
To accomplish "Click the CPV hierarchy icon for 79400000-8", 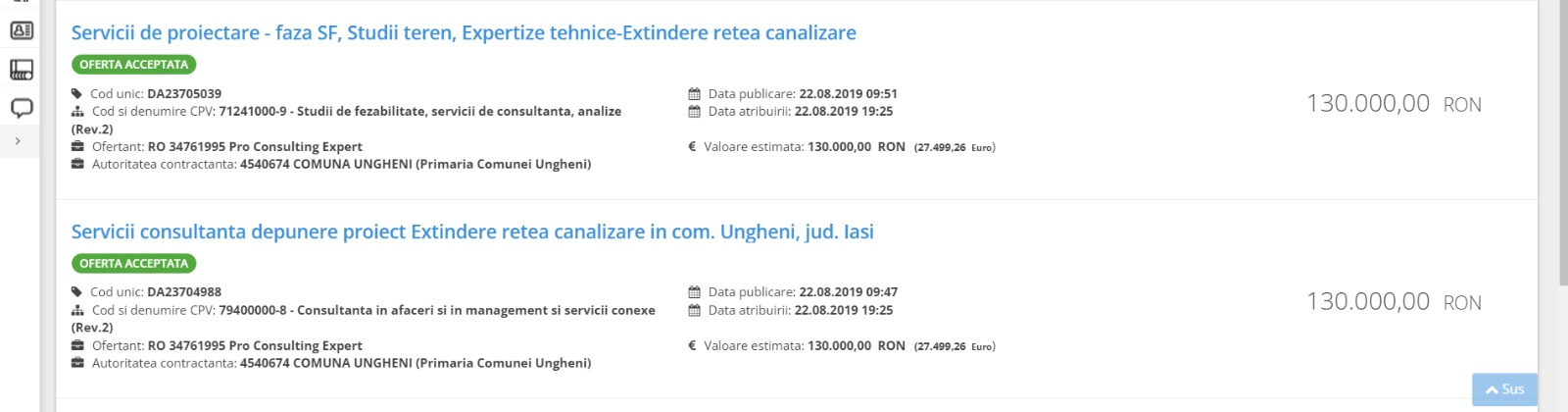I will pos(77,310).
